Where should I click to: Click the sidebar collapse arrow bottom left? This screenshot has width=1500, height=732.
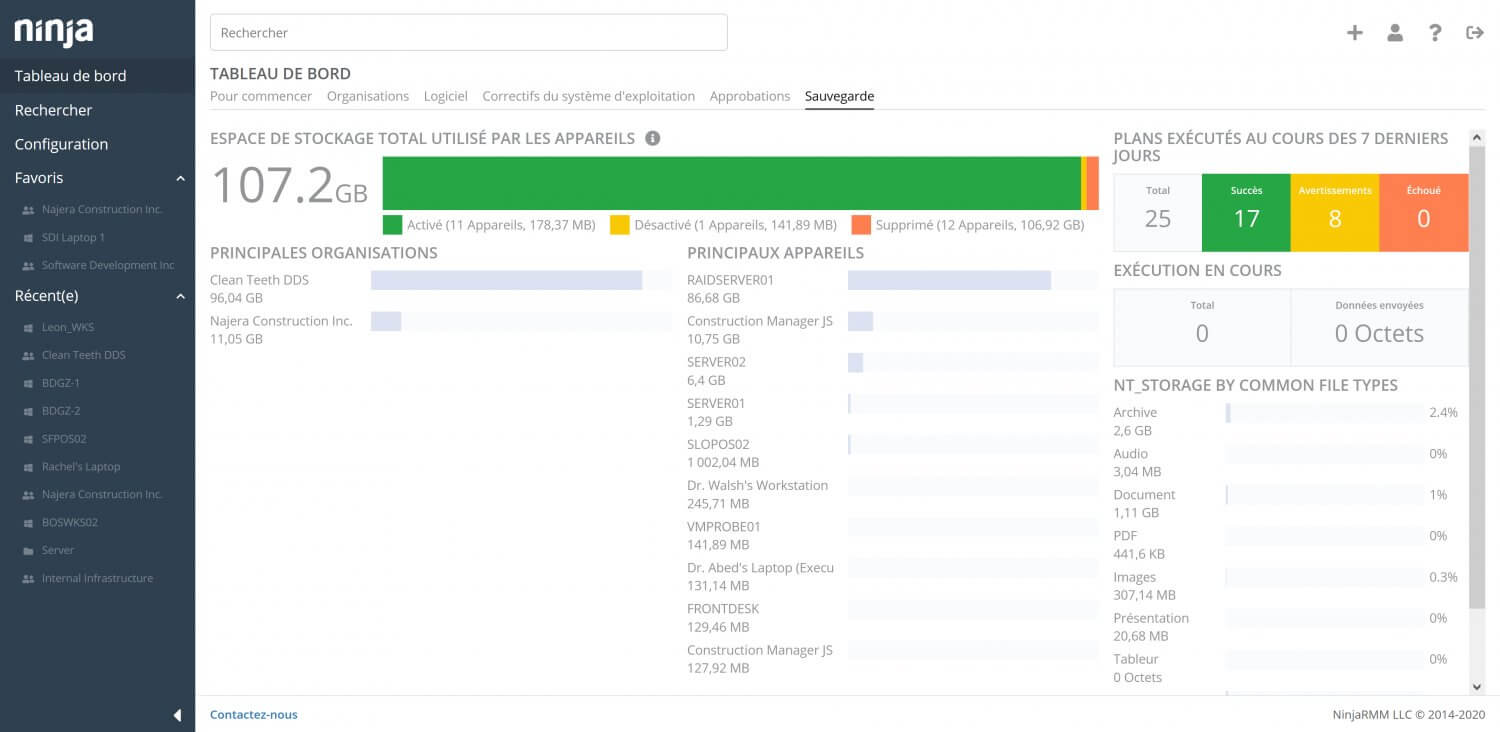pos(177,715)
